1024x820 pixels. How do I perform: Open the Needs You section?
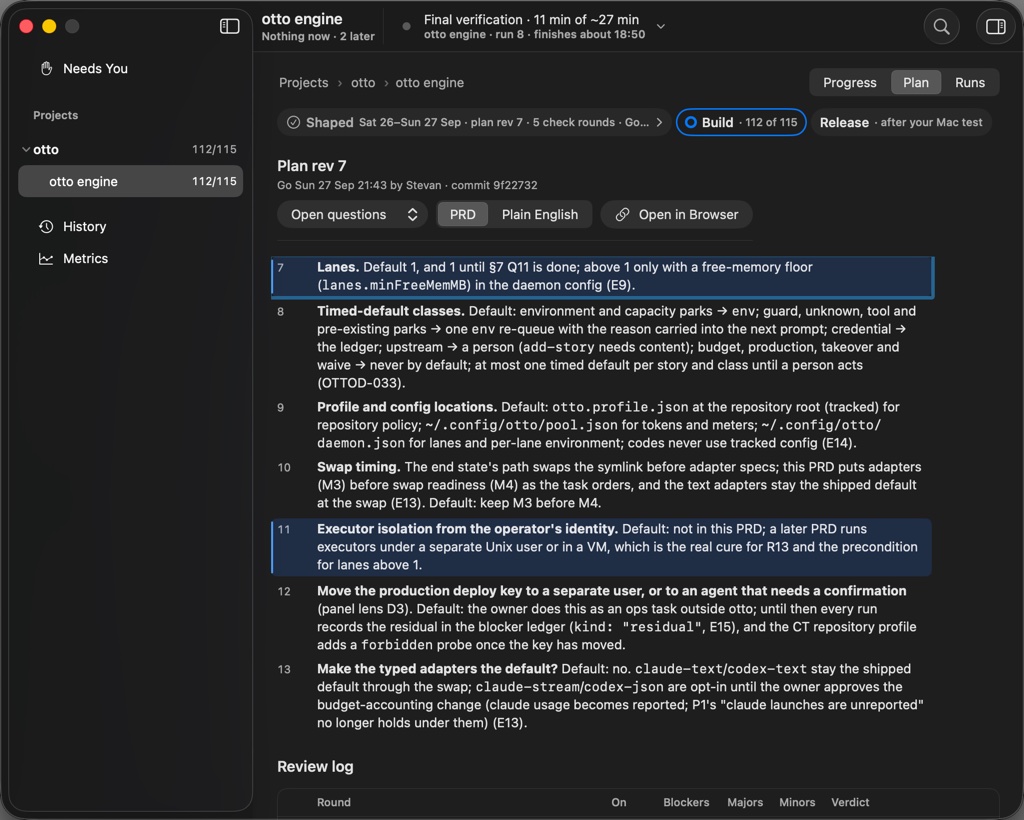click(x=131, y=69)
